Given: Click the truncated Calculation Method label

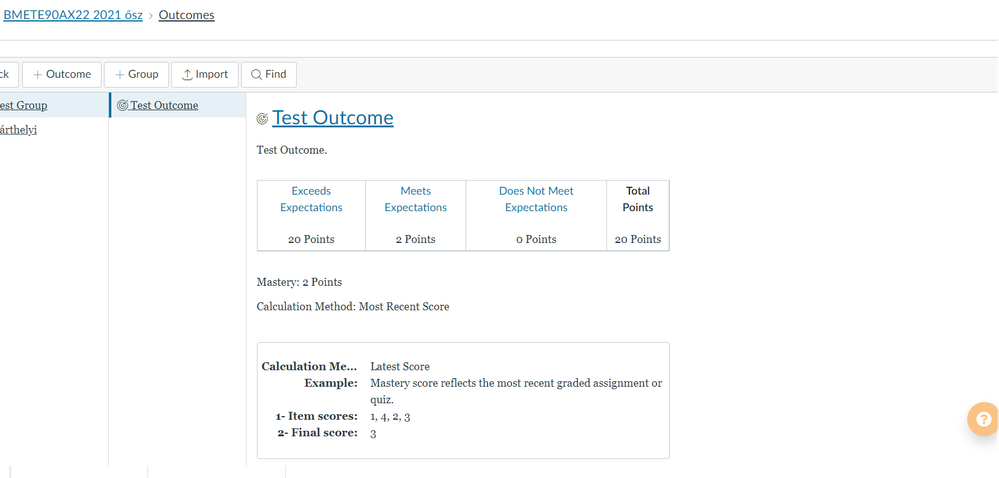Looking at the screenshot, I should (308, 366).
